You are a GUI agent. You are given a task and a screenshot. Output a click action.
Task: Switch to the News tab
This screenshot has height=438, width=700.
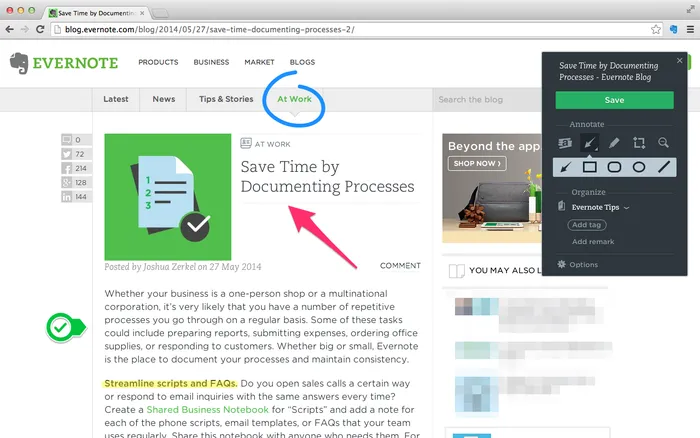(x=163, y=99)
